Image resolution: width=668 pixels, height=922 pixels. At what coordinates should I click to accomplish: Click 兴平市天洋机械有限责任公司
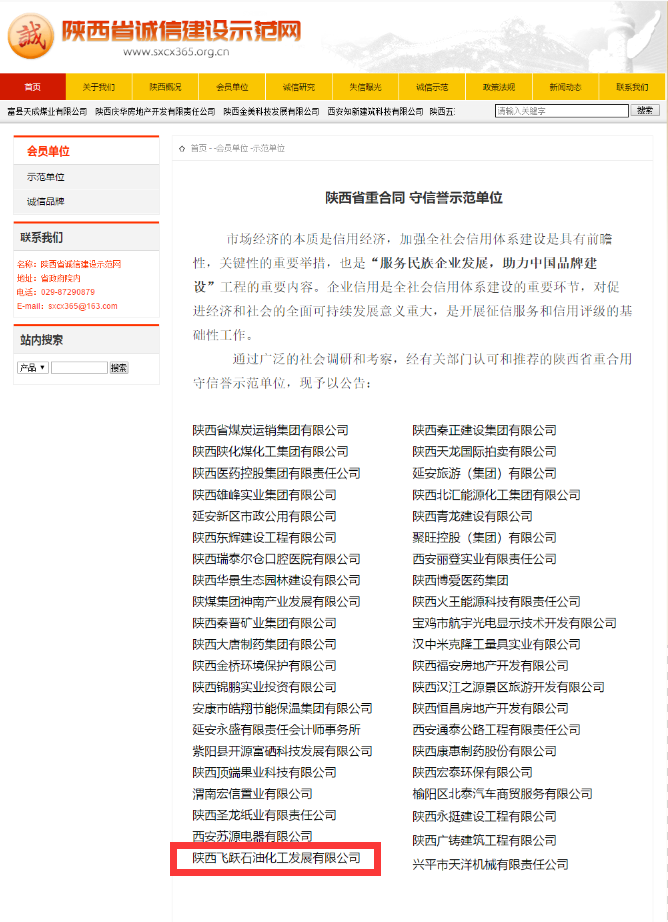(x=490, y=864)
